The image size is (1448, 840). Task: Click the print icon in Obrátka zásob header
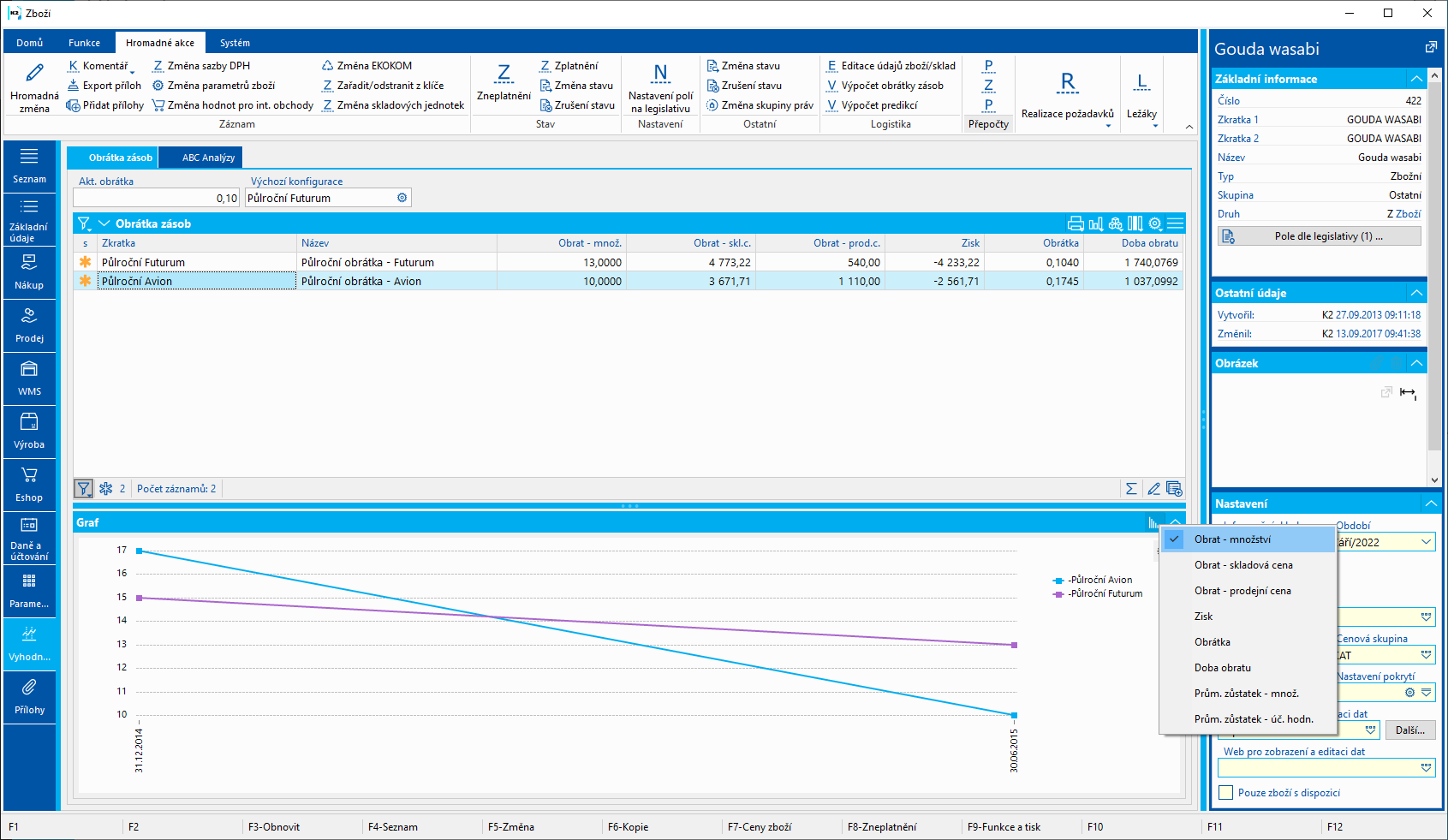pos(1076,223)
